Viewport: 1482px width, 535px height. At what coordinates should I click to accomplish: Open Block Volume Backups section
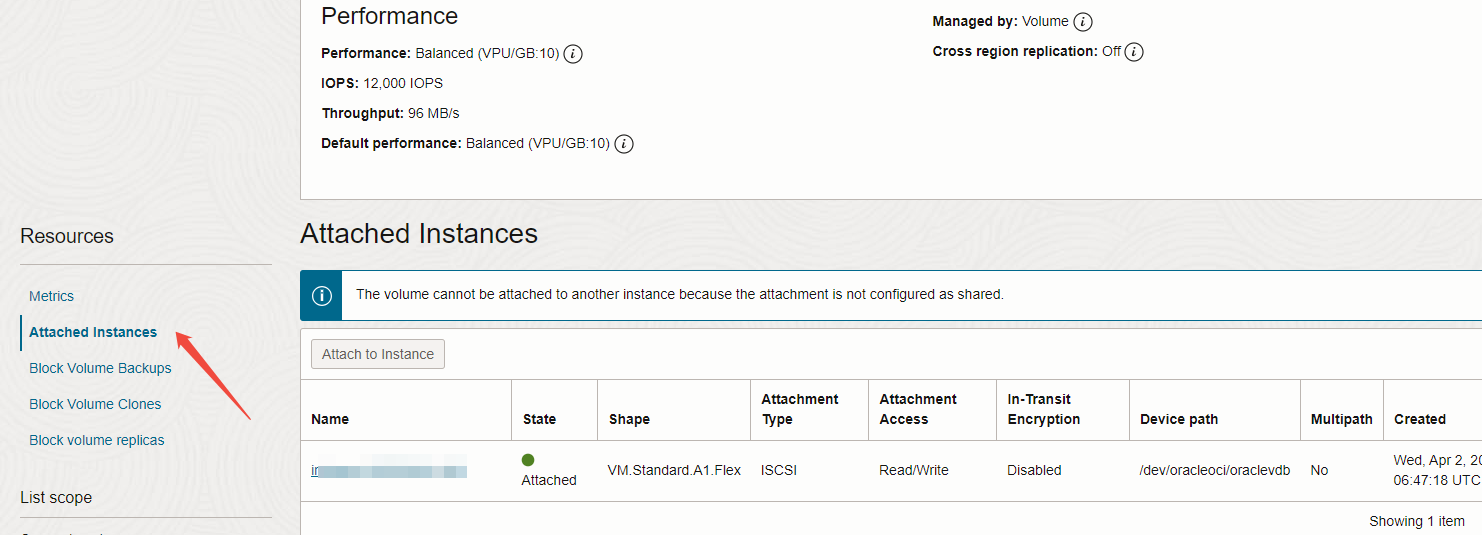pos(100,368)
